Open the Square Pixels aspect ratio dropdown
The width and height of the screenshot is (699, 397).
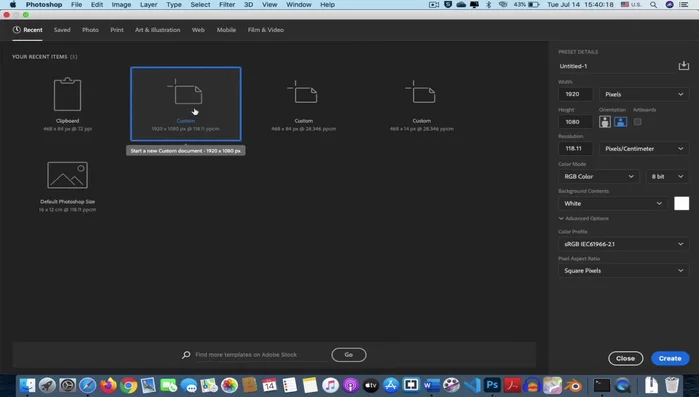624,271
